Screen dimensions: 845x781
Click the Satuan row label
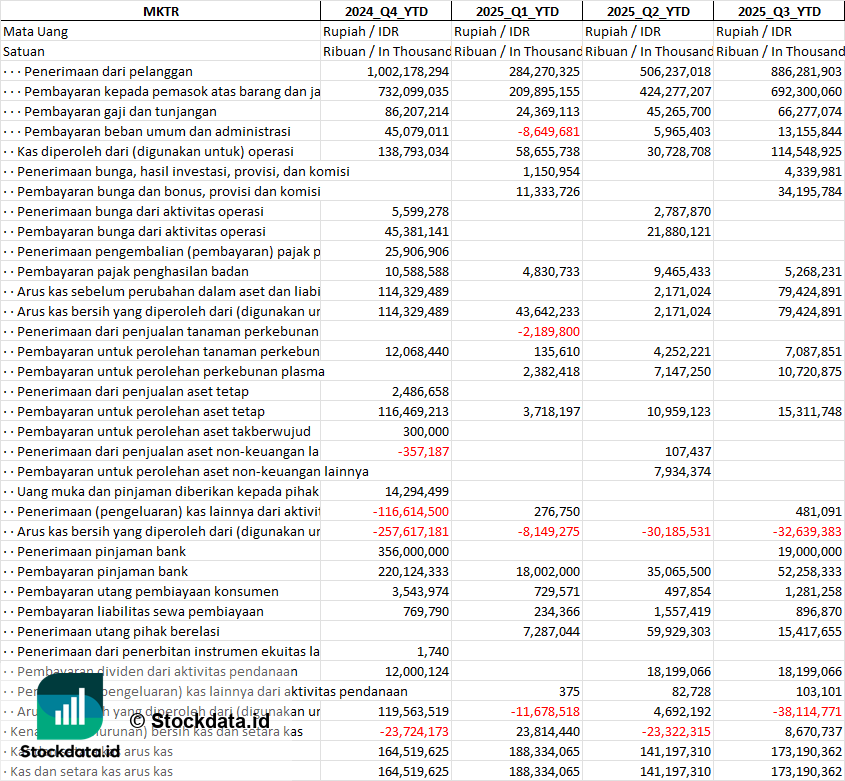(x=24, y=51)
